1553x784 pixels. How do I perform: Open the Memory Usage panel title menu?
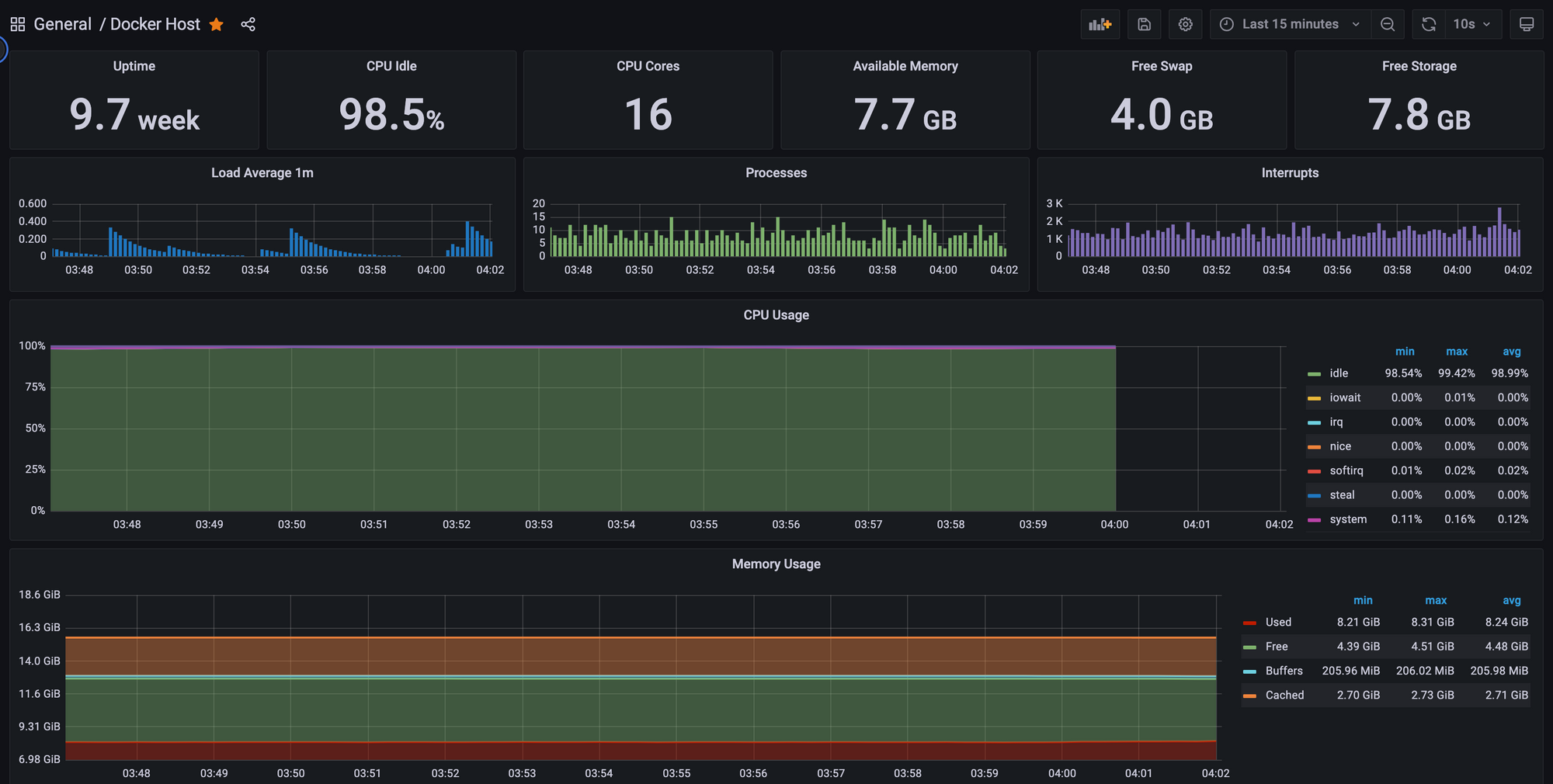click(776, 564)
